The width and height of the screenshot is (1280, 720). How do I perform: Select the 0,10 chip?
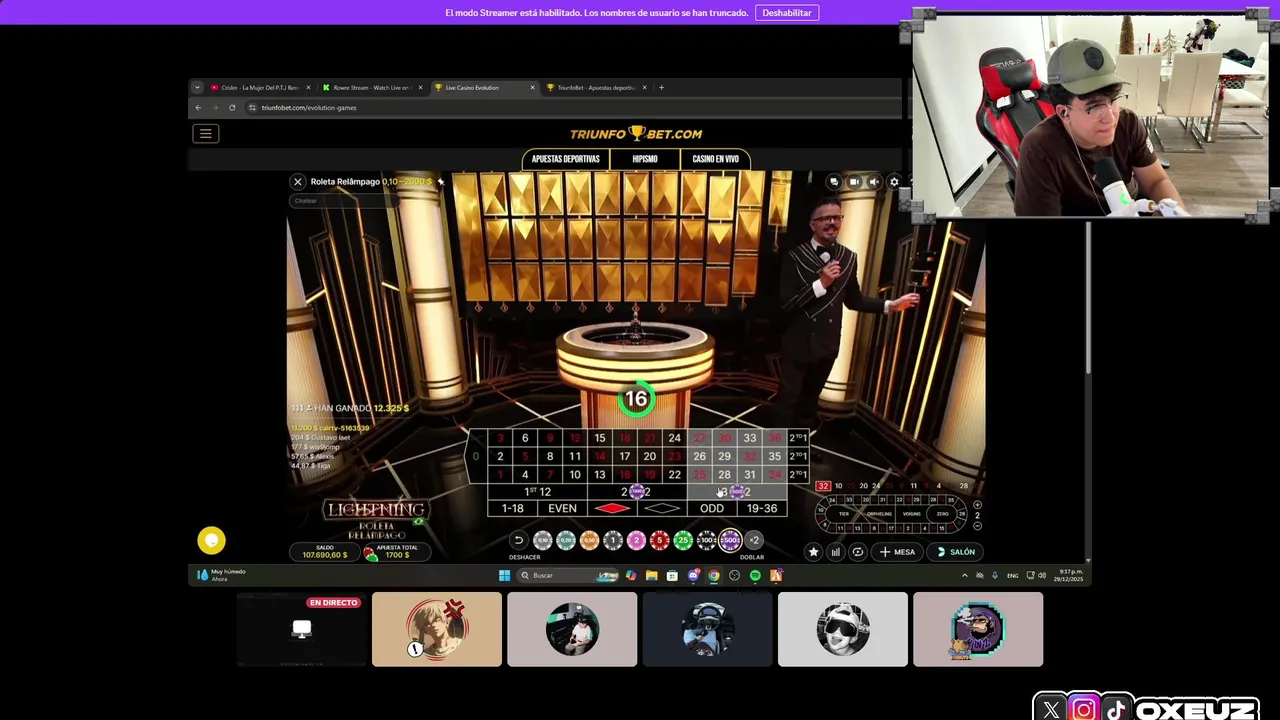(x=542, y=540)
